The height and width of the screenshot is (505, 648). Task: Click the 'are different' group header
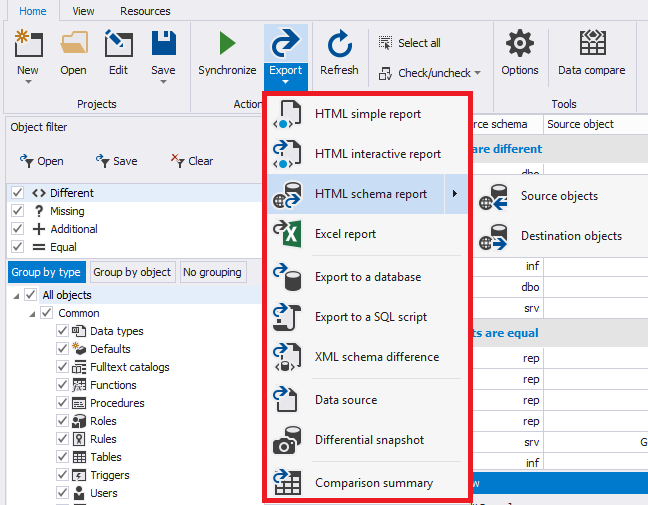coord(560,149)
